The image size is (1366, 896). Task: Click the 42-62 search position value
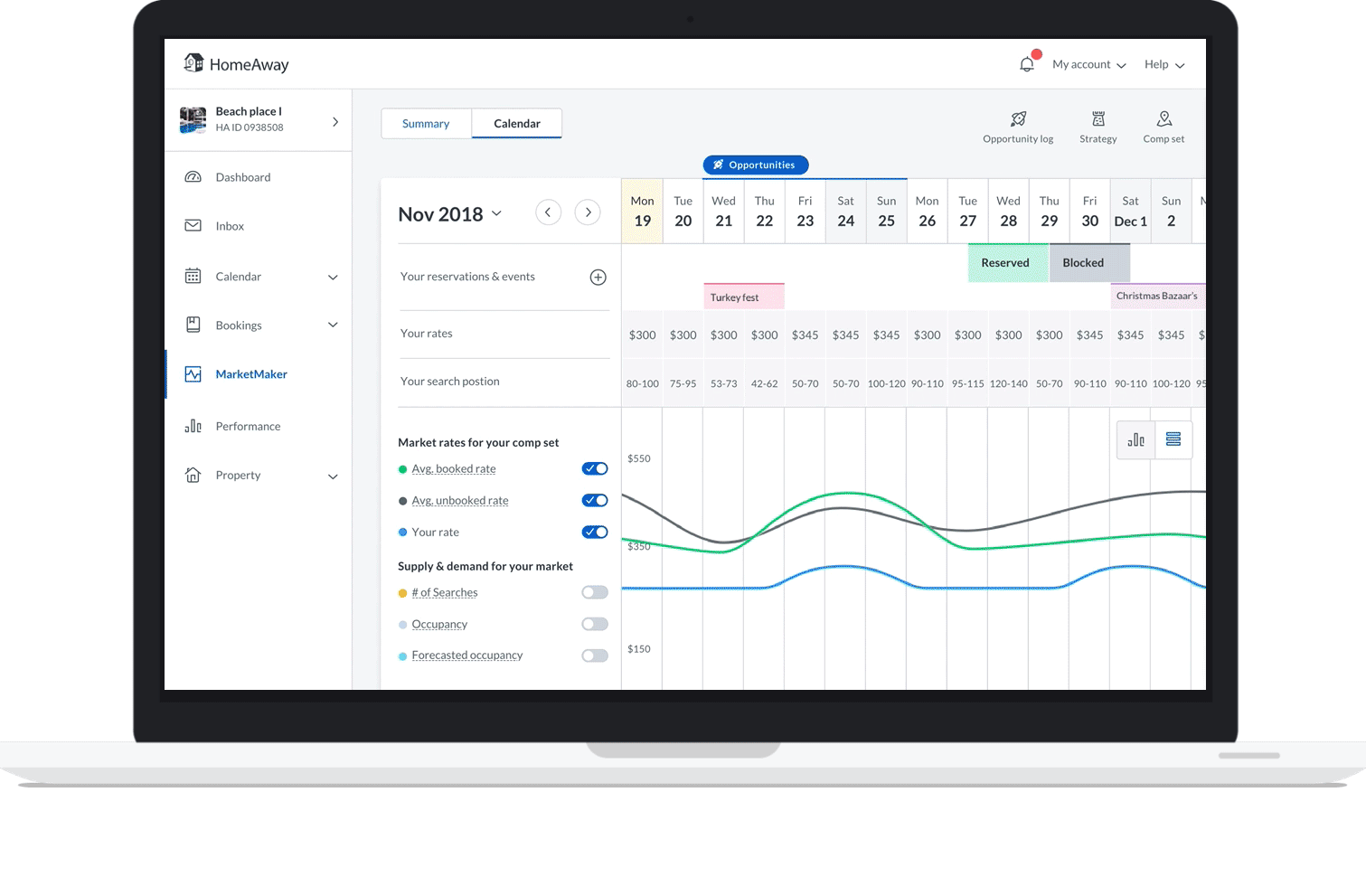coord(764,383)
